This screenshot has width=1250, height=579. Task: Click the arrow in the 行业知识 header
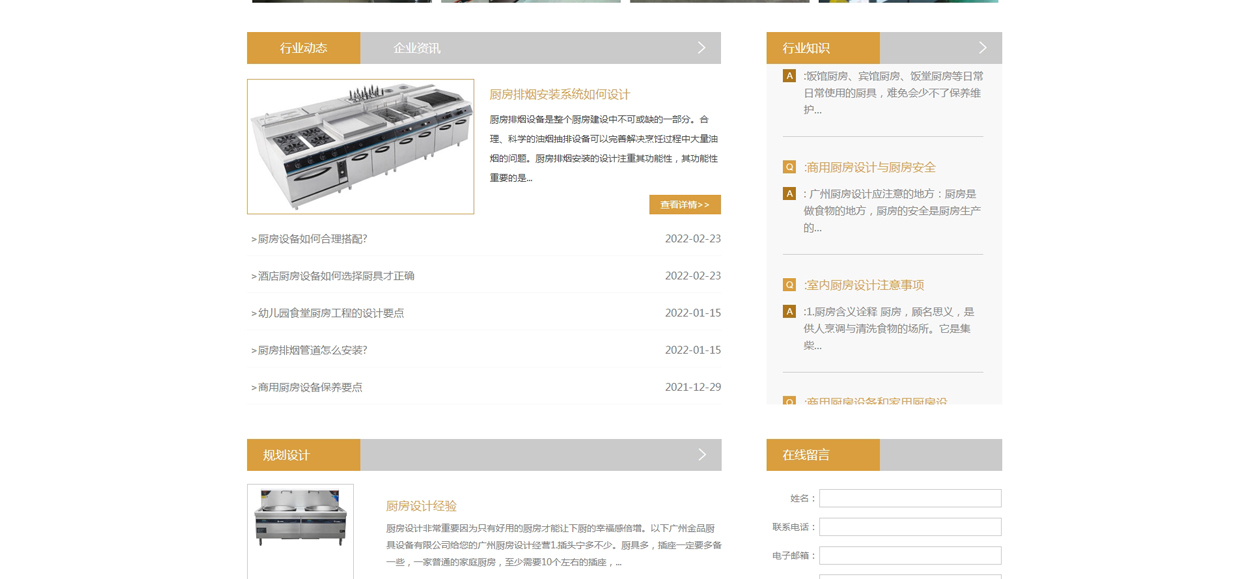click(x=982, y=48)
